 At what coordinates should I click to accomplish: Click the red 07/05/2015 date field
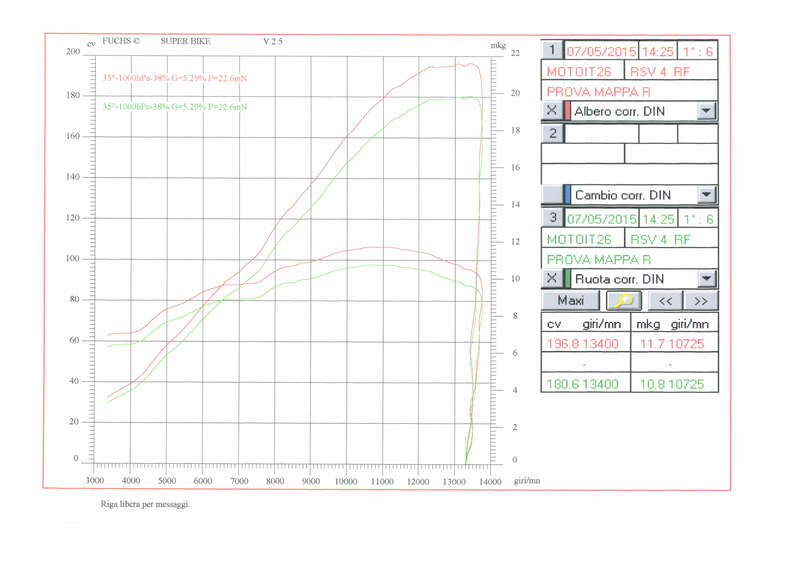point(601,50)
